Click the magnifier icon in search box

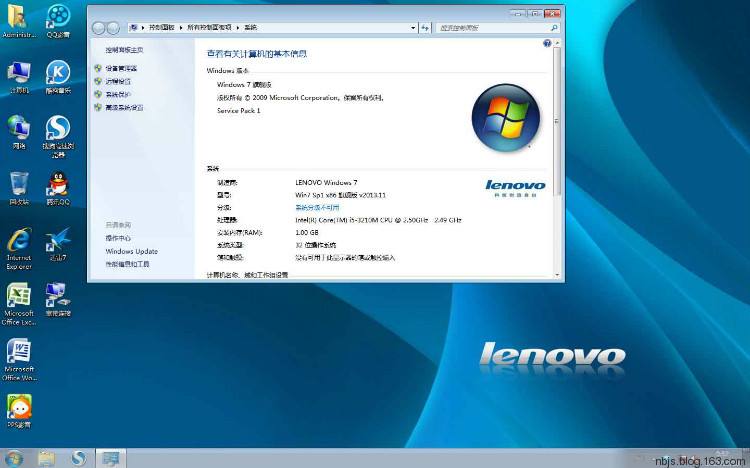click(554, 28)
